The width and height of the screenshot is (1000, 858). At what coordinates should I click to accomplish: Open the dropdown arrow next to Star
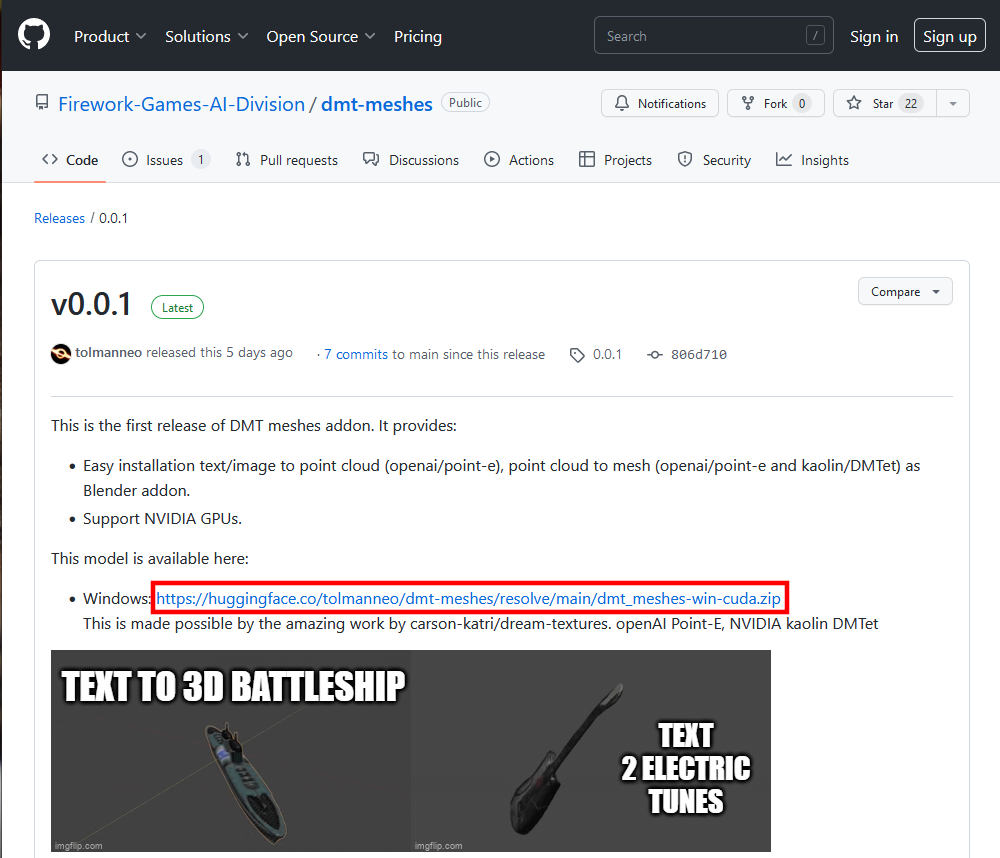pyautogui.click(x=953, y=103)
